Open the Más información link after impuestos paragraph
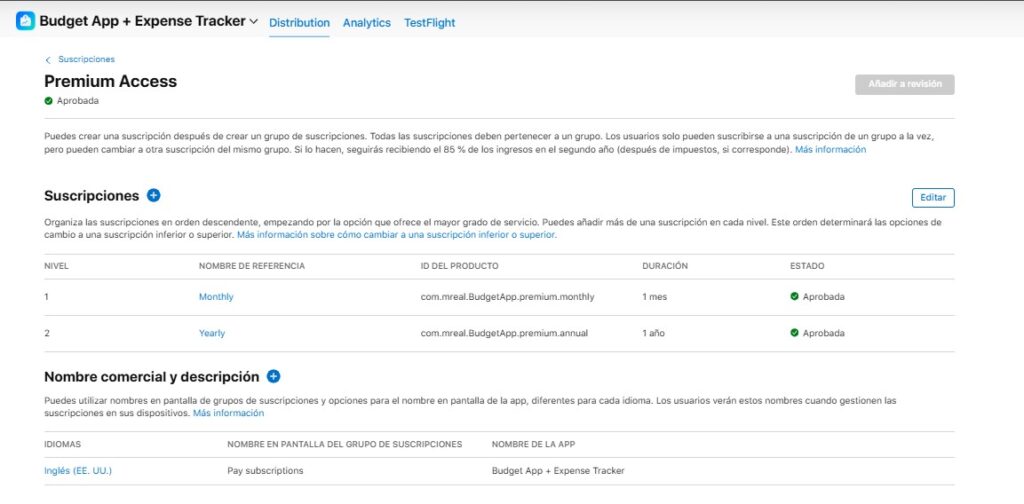This screenshot has width=1024, height=504. (830, 150)
